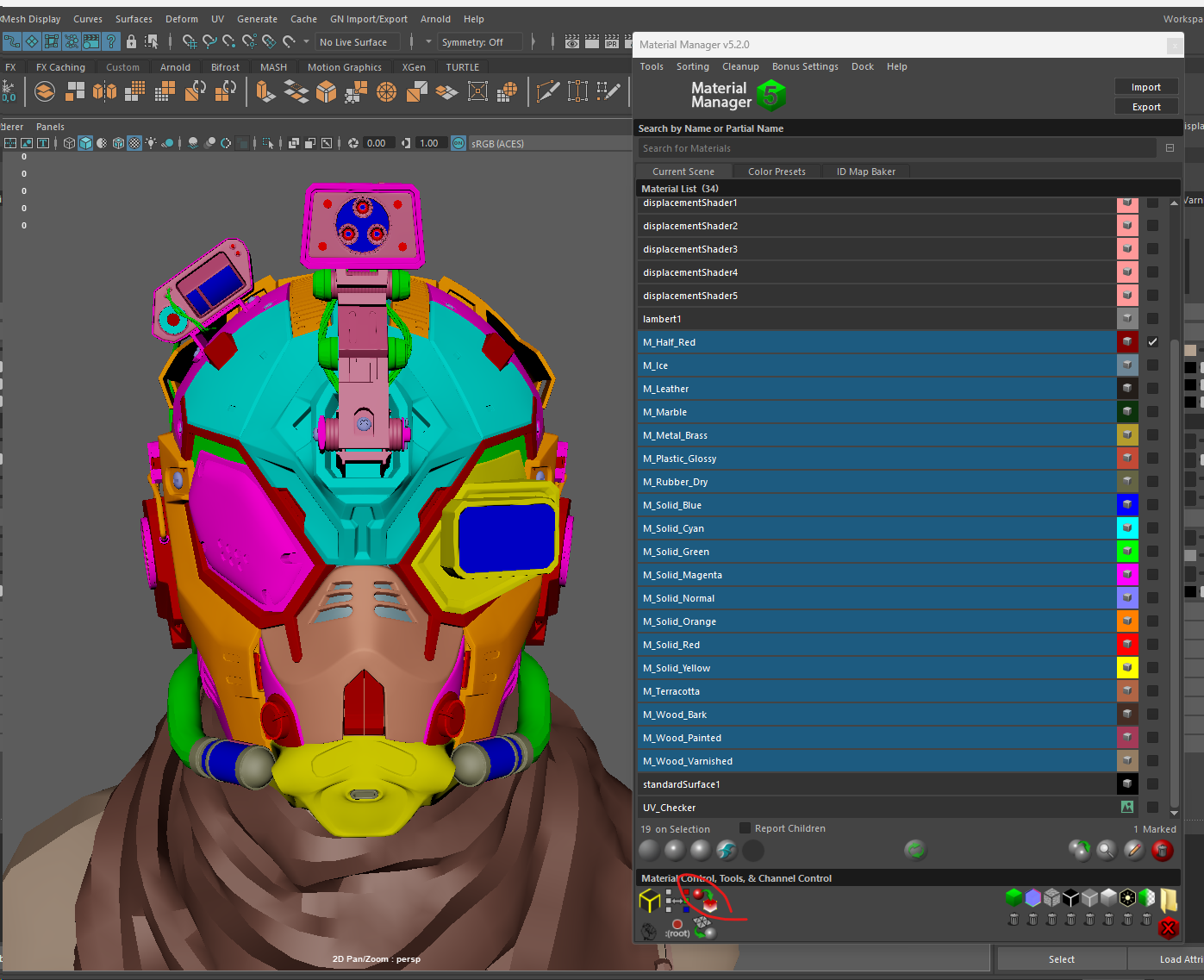Viewport: 1204px width, 980px height.
Task: Select the Motion Graphics shelf tab
Action: 344,67
